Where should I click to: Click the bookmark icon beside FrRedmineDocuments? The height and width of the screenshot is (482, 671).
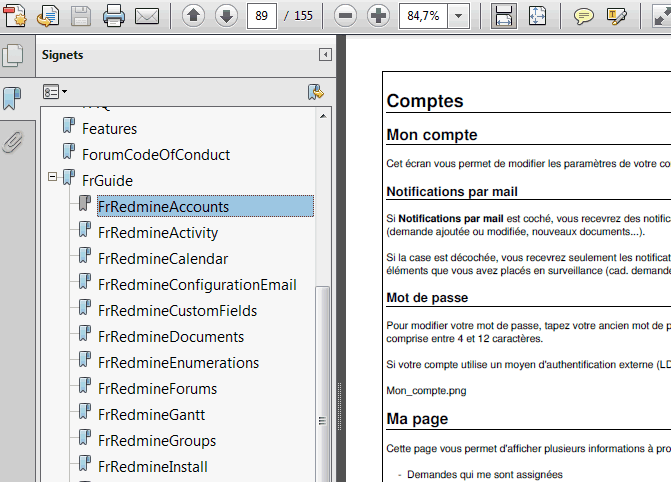(x=85, y=334)
